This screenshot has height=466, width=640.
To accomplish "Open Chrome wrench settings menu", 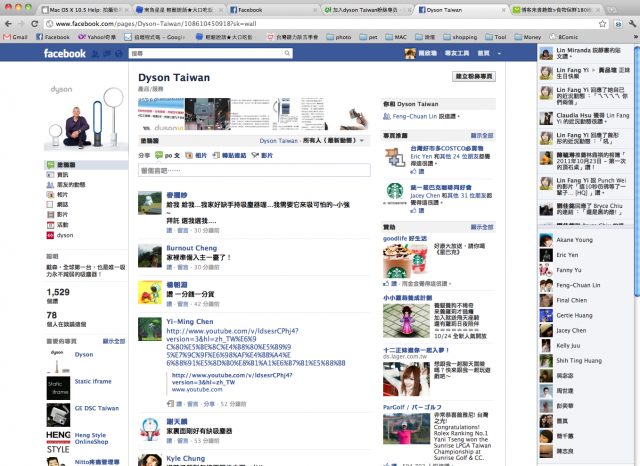I will pyautogui.click(x=632, y=24).
